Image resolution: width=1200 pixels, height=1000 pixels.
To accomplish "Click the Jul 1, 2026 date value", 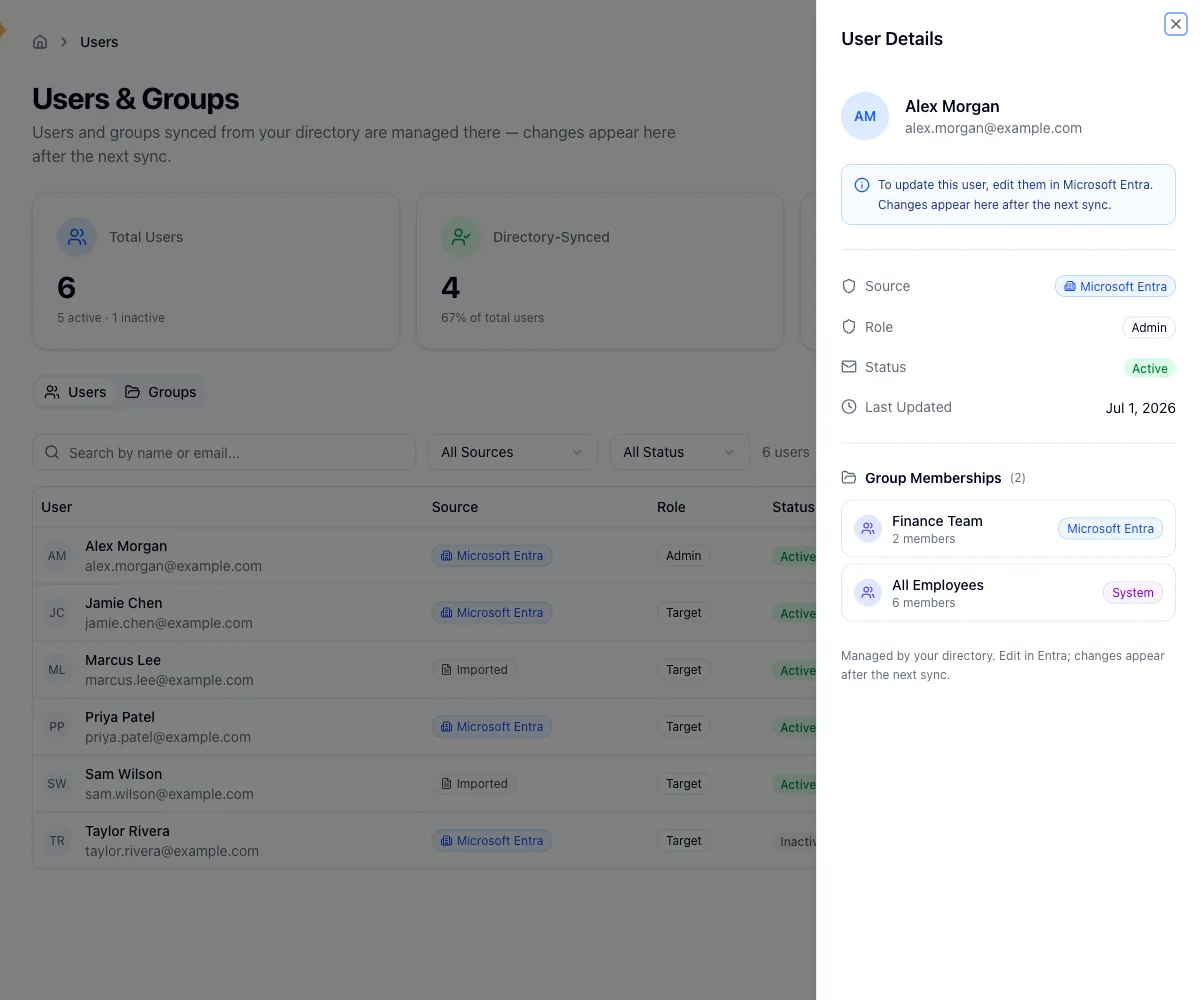I will coord(1141,408).
